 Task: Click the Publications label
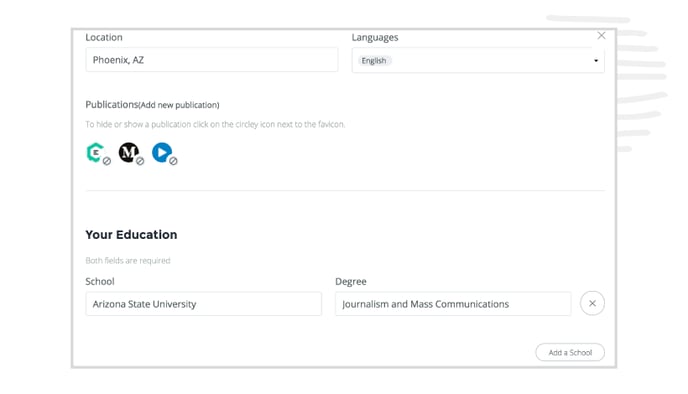112,104
